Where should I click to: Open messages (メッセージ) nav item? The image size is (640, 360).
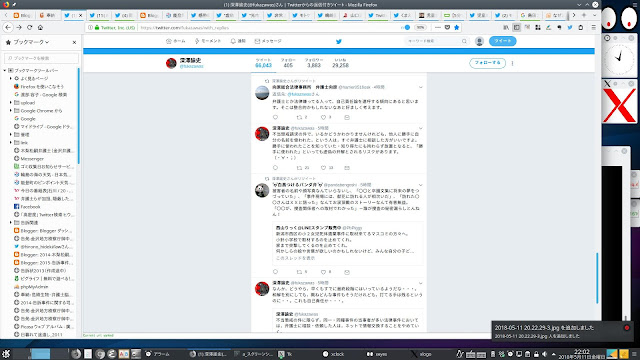[268, 41]
